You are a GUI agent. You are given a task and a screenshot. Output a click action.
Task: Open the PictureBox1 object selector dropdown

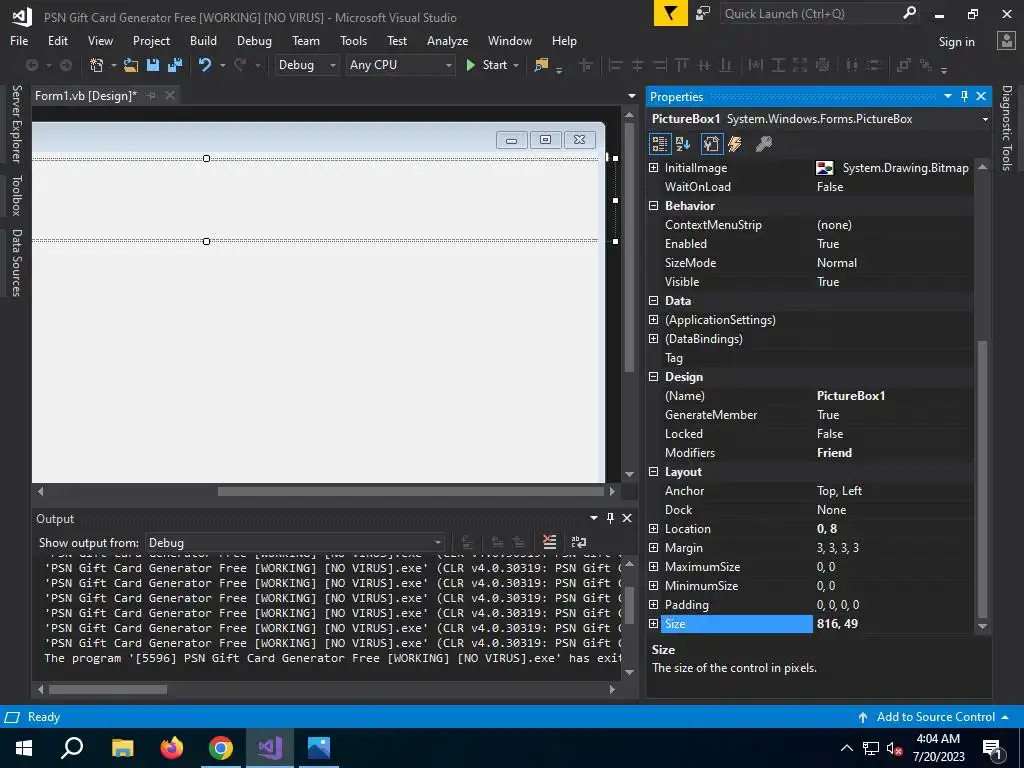[x=985, y=119]
